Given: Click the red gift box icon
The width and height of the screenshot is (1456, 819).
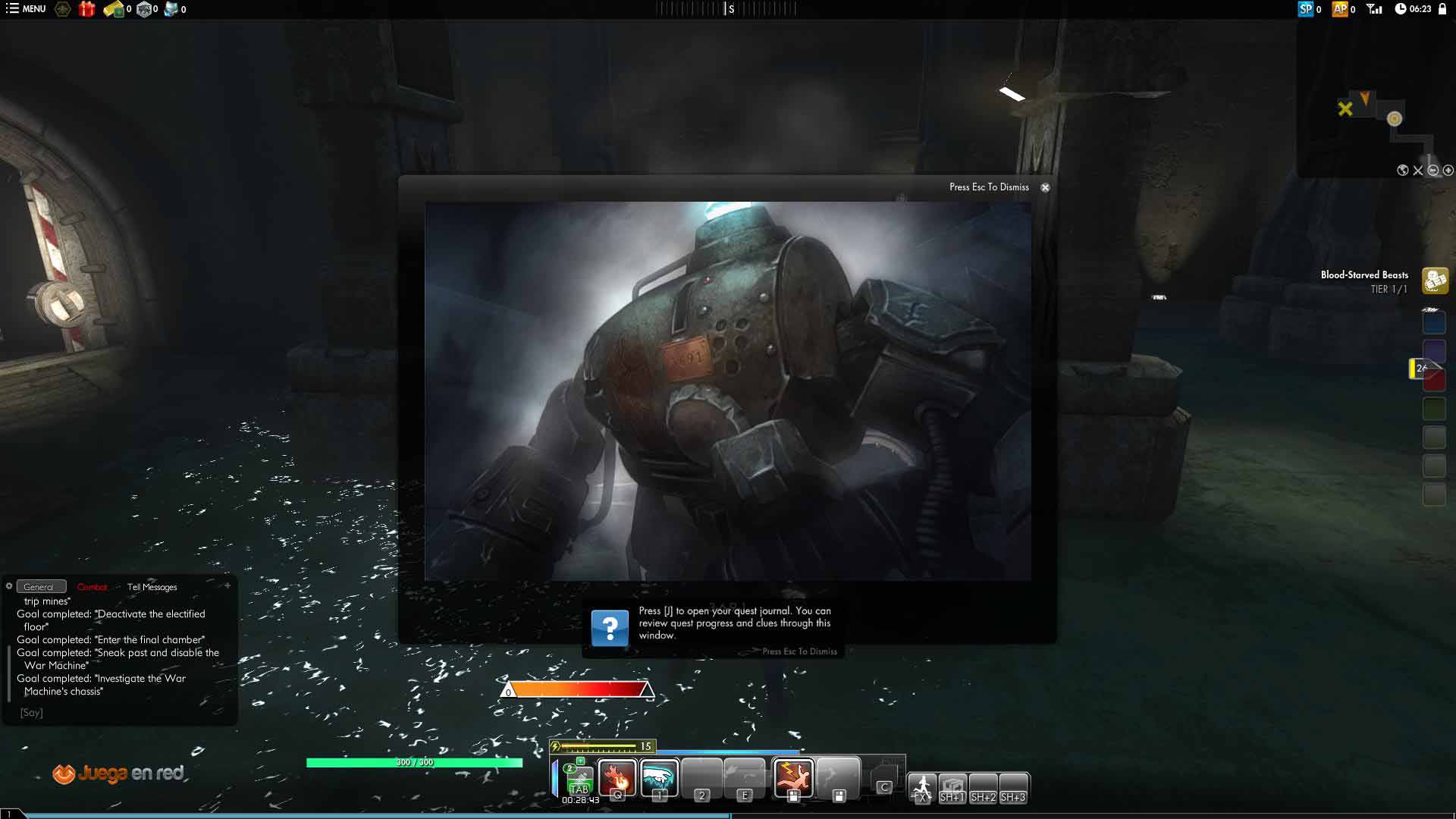Looking at the screenshot, I should [87, 9].
